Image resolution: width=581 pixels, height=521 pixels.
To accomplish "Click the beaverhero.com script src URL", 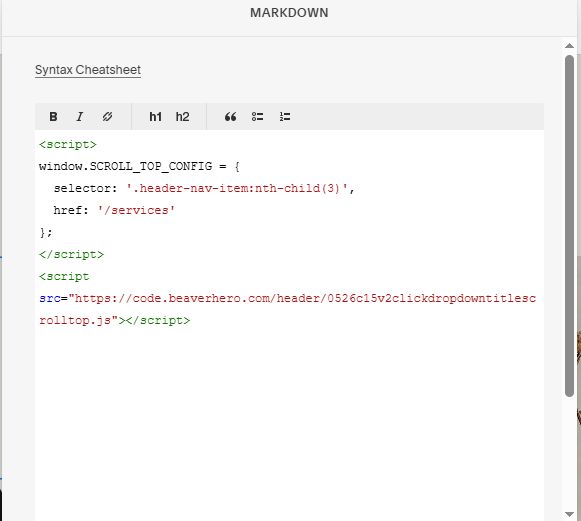I will pyautogui.click(x=288, y=298).
